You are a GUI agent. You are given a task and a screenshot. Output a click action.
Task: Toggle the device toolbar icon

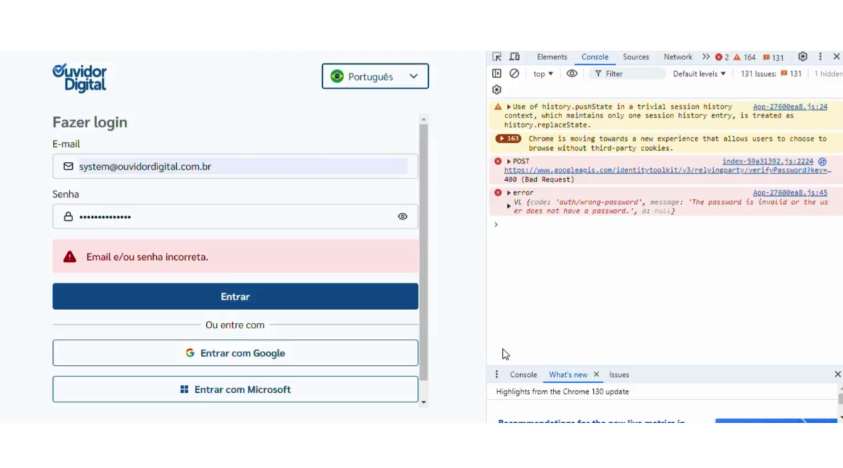pos(515,56)
